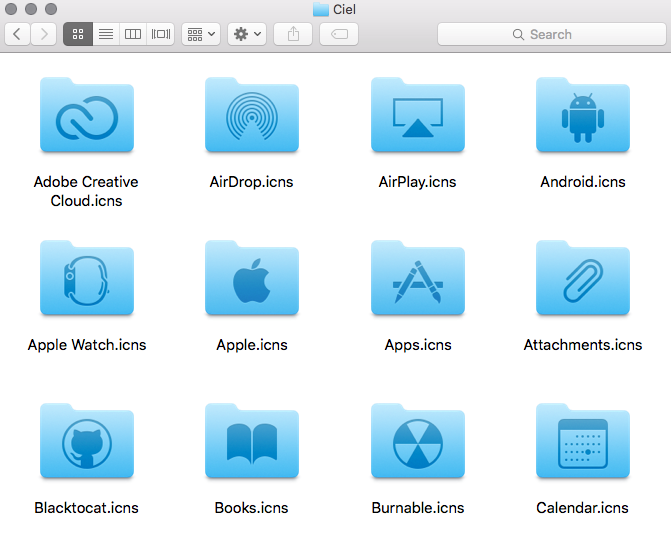The width and height of the screenshot is (671, 553).
Task: Click the 'Attachments.icns' file name
Action: 583,345
